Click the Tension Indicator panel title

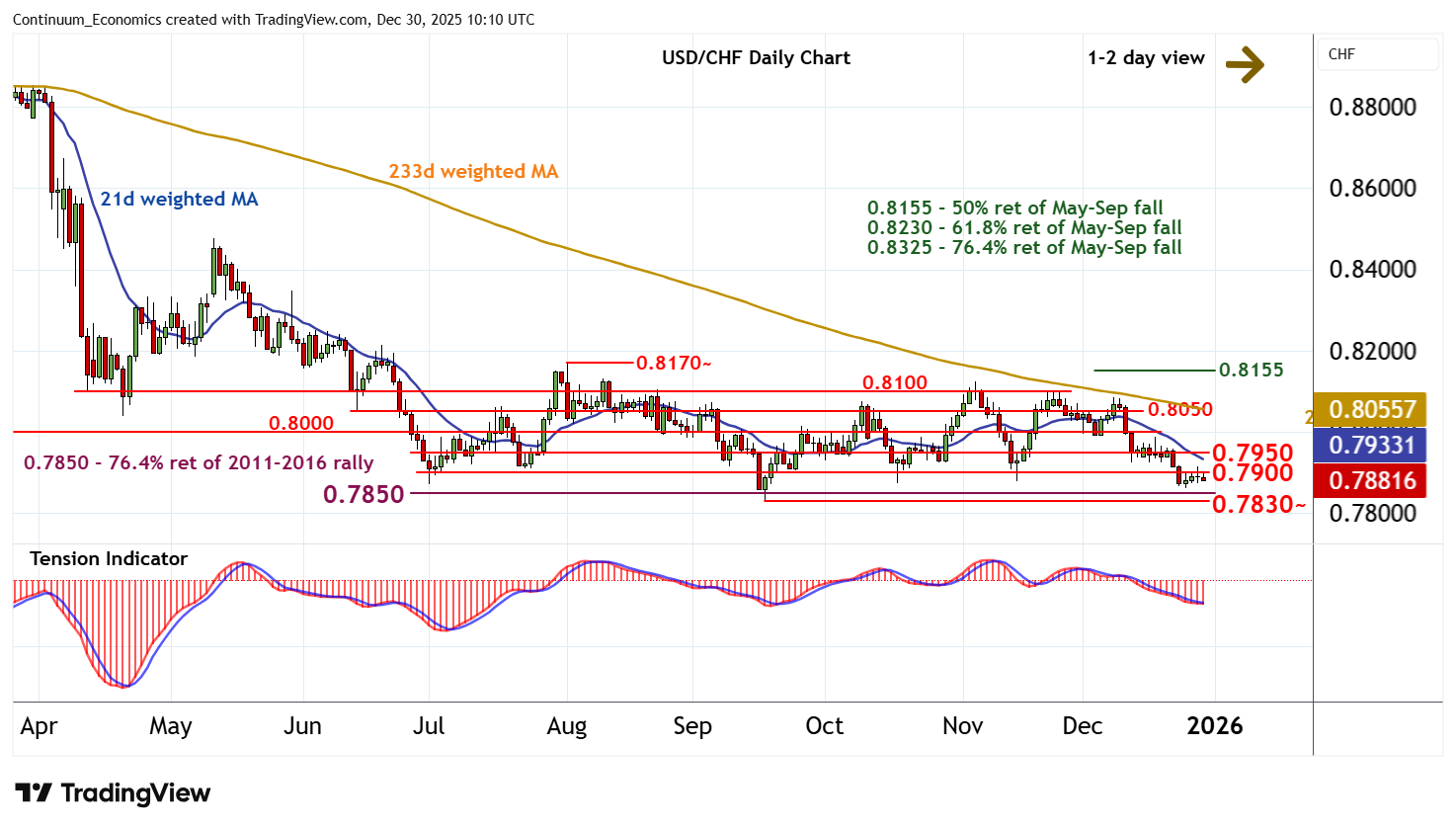point(109,558)
